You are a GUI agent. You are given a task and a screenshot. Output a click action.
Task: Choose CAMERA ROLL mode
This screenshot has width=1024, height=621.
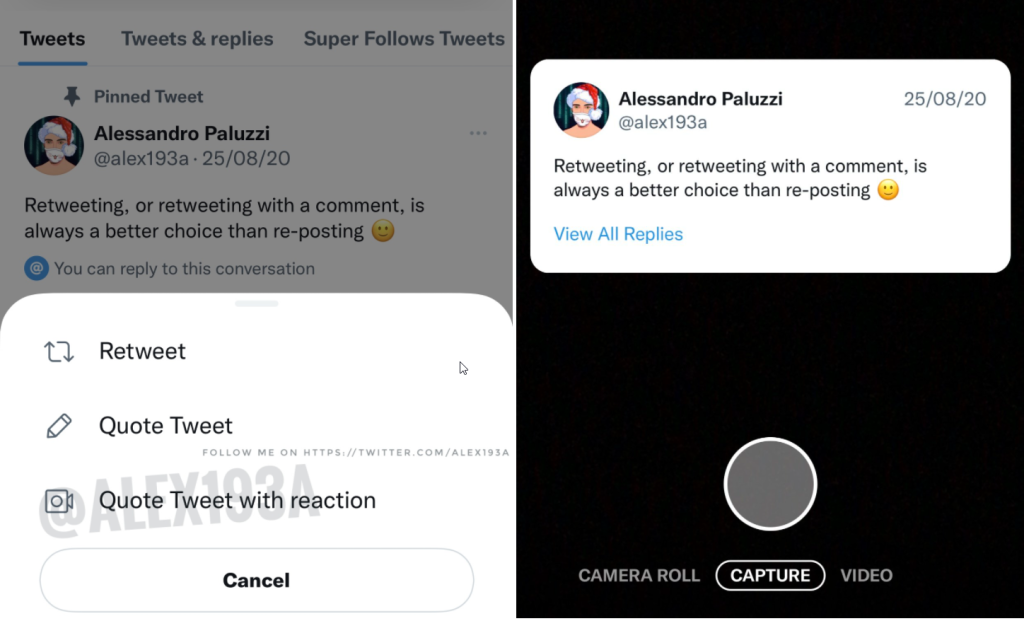pyautogui.click(x=639, y=575)
